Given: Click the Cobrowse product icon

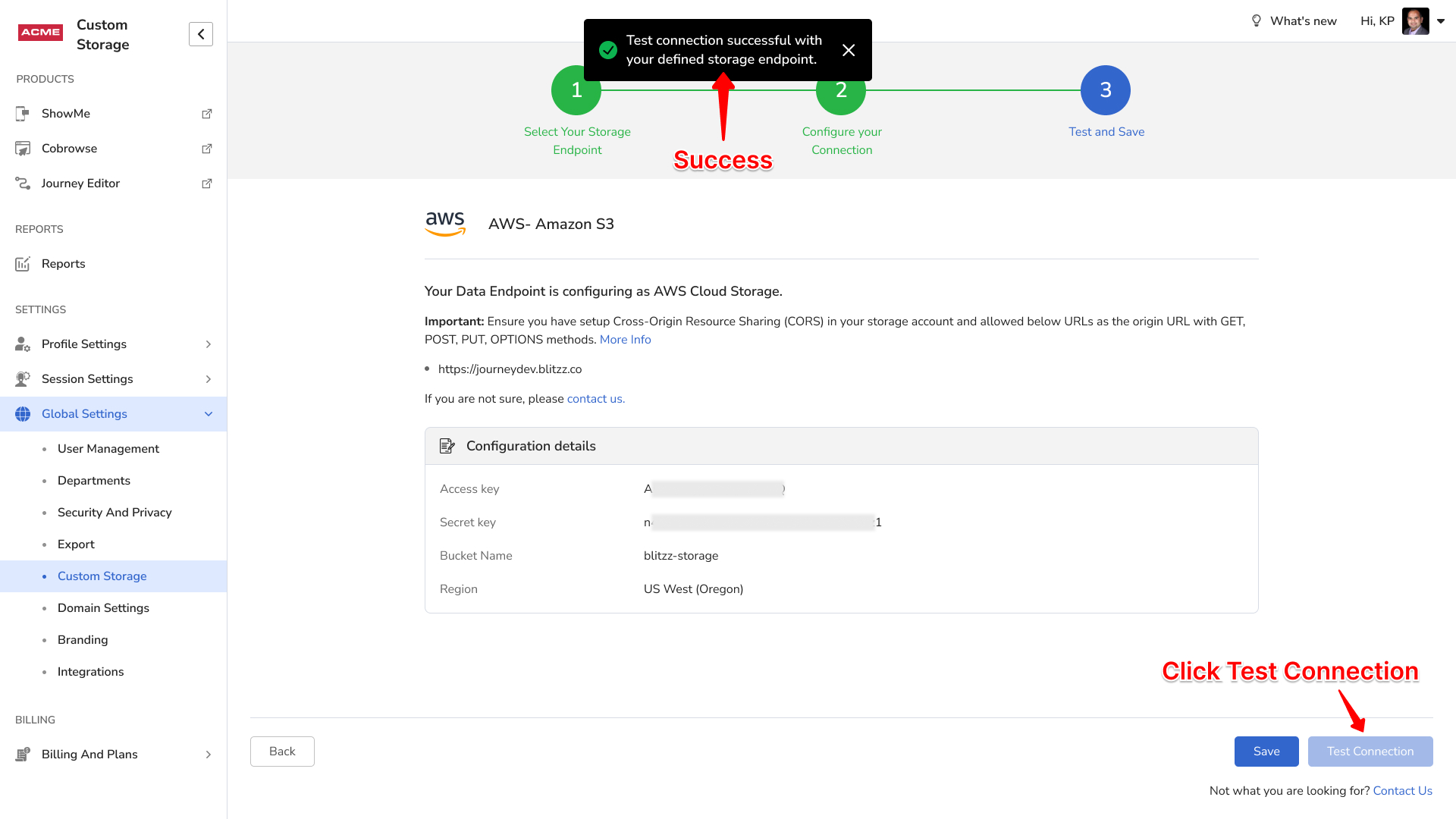Looking at the screenshot, I should [x=23, y=149].
